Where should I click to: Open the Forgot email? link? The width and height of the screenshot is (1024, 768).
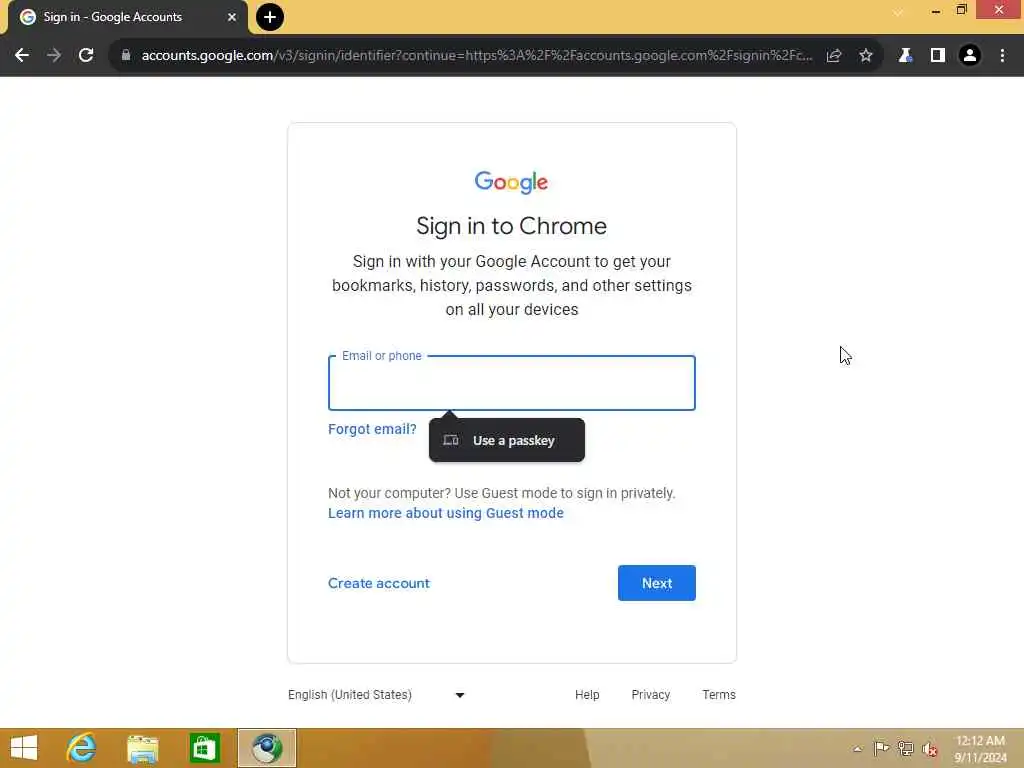click(372, 429)
